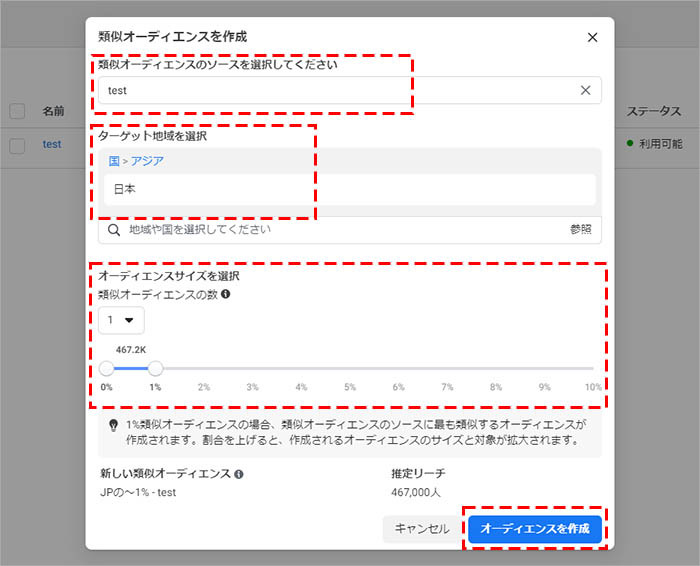Click 参照 to browse regions
The width and height of the screenshot is (700, 566).
(581, 230)
